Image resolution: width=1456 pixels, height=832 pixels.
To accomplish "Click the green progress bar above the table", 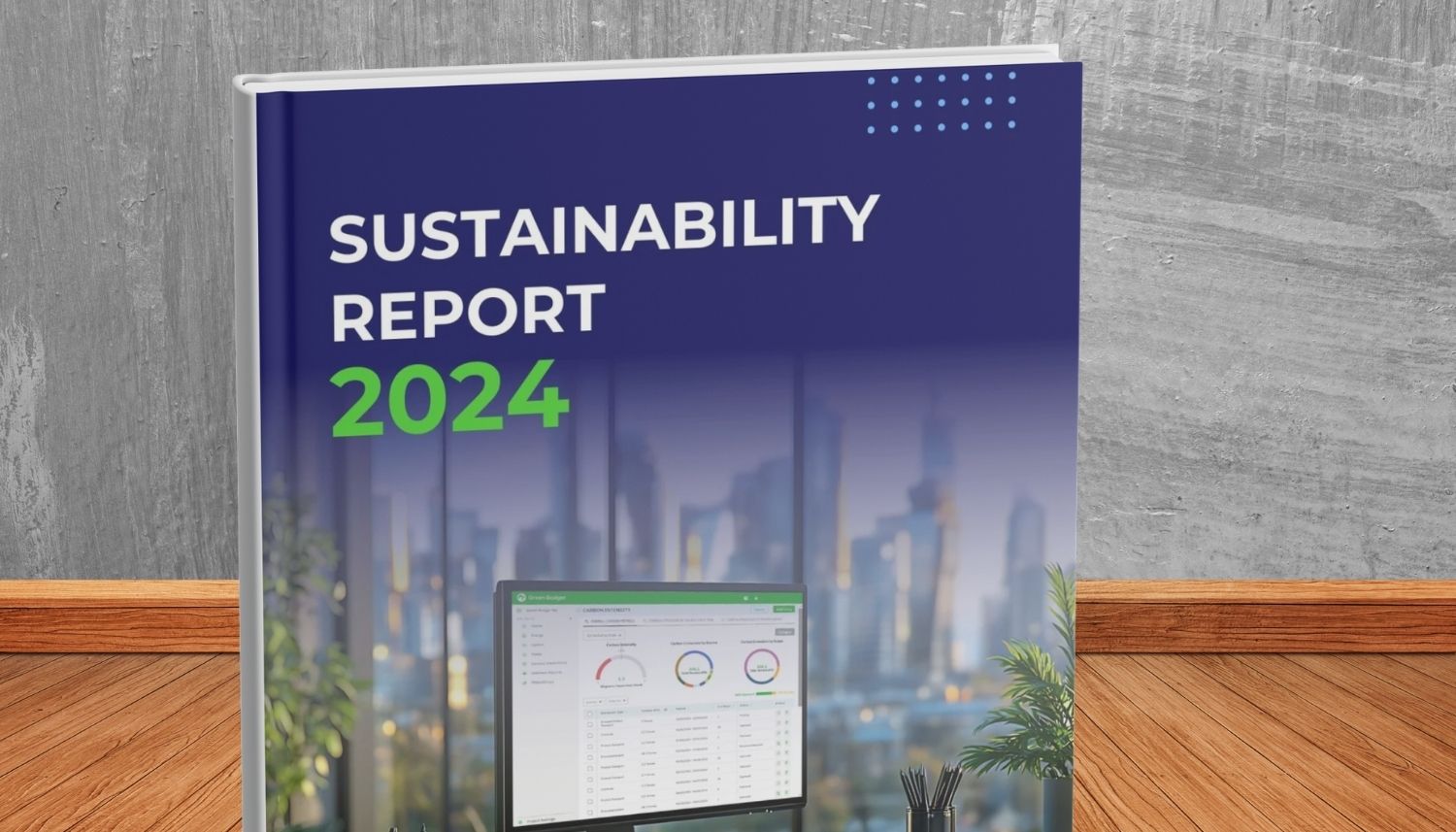I will 765,693.
